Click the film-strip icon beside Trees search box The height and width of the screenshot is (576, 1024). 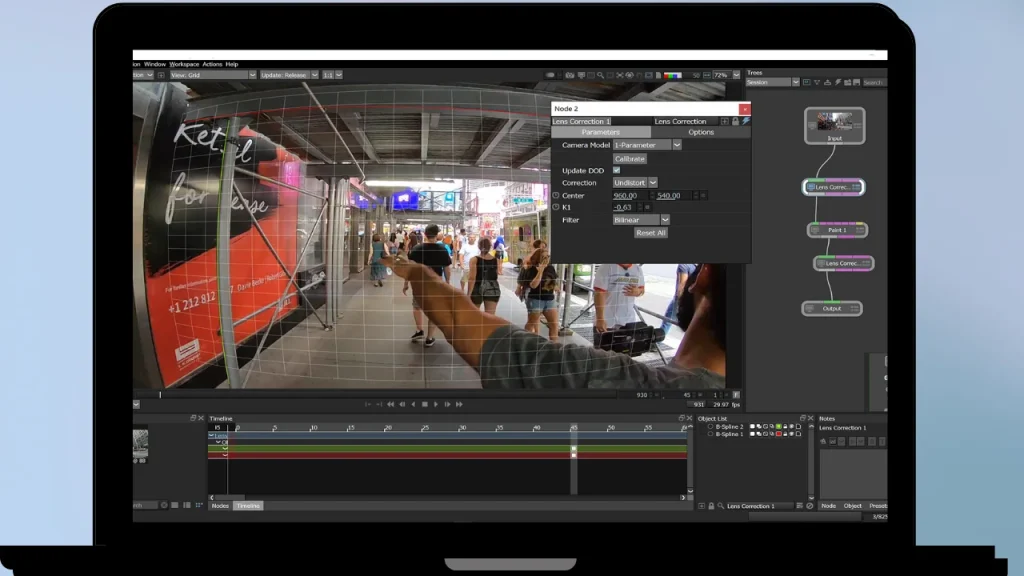tap(856, 83)
